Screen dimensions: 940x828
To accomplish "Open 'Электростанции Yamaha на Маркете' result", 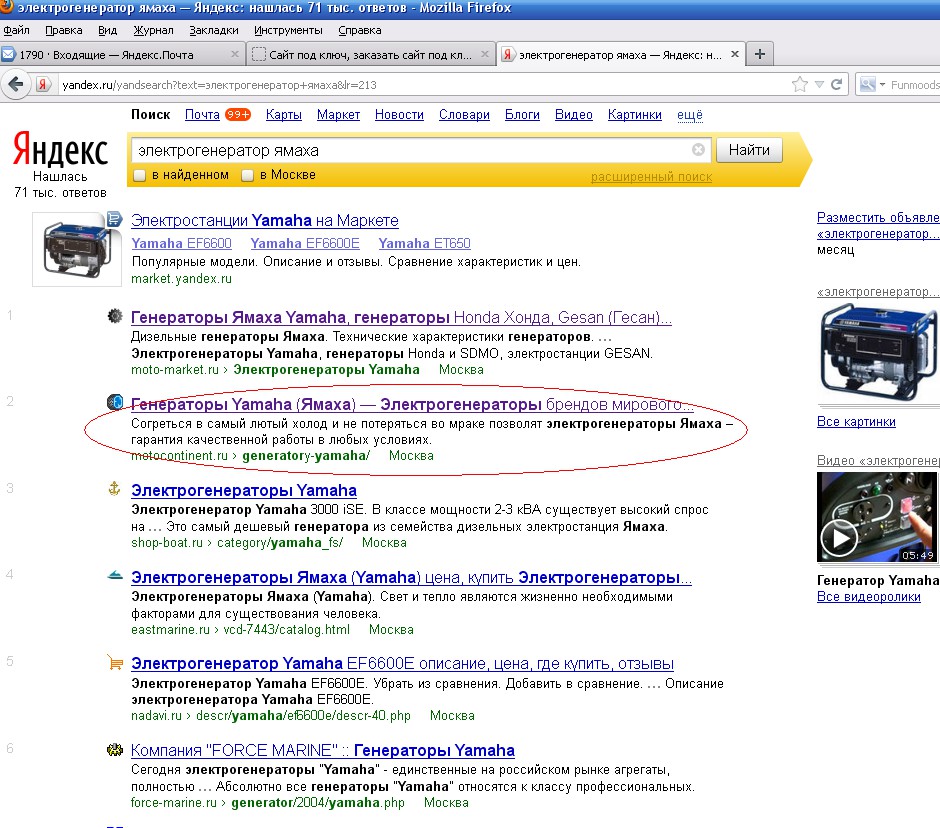I will (x=264, y=221).
